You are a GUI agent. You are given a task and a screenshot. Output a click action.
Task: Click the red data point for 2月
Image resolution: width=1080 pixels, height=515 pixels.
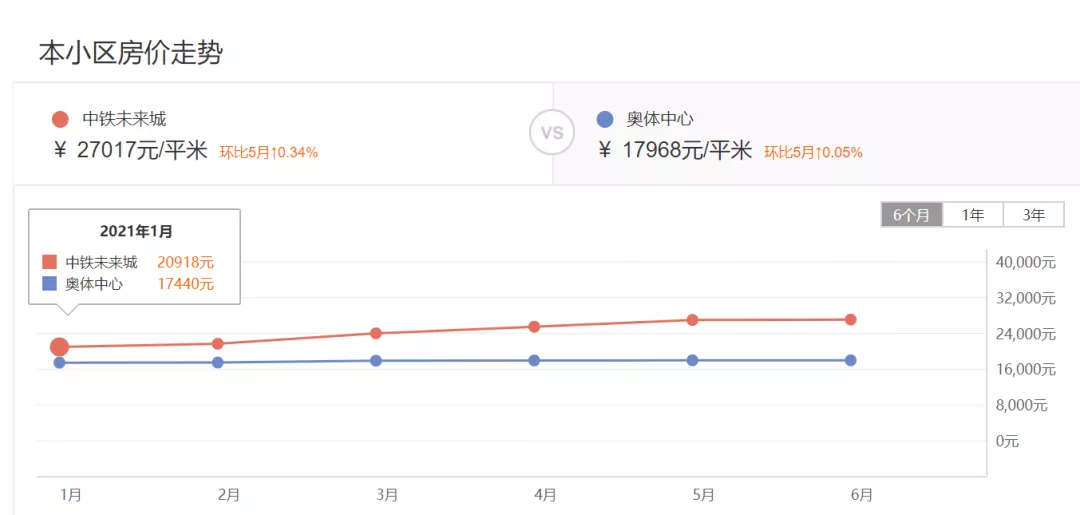point(218,344)
